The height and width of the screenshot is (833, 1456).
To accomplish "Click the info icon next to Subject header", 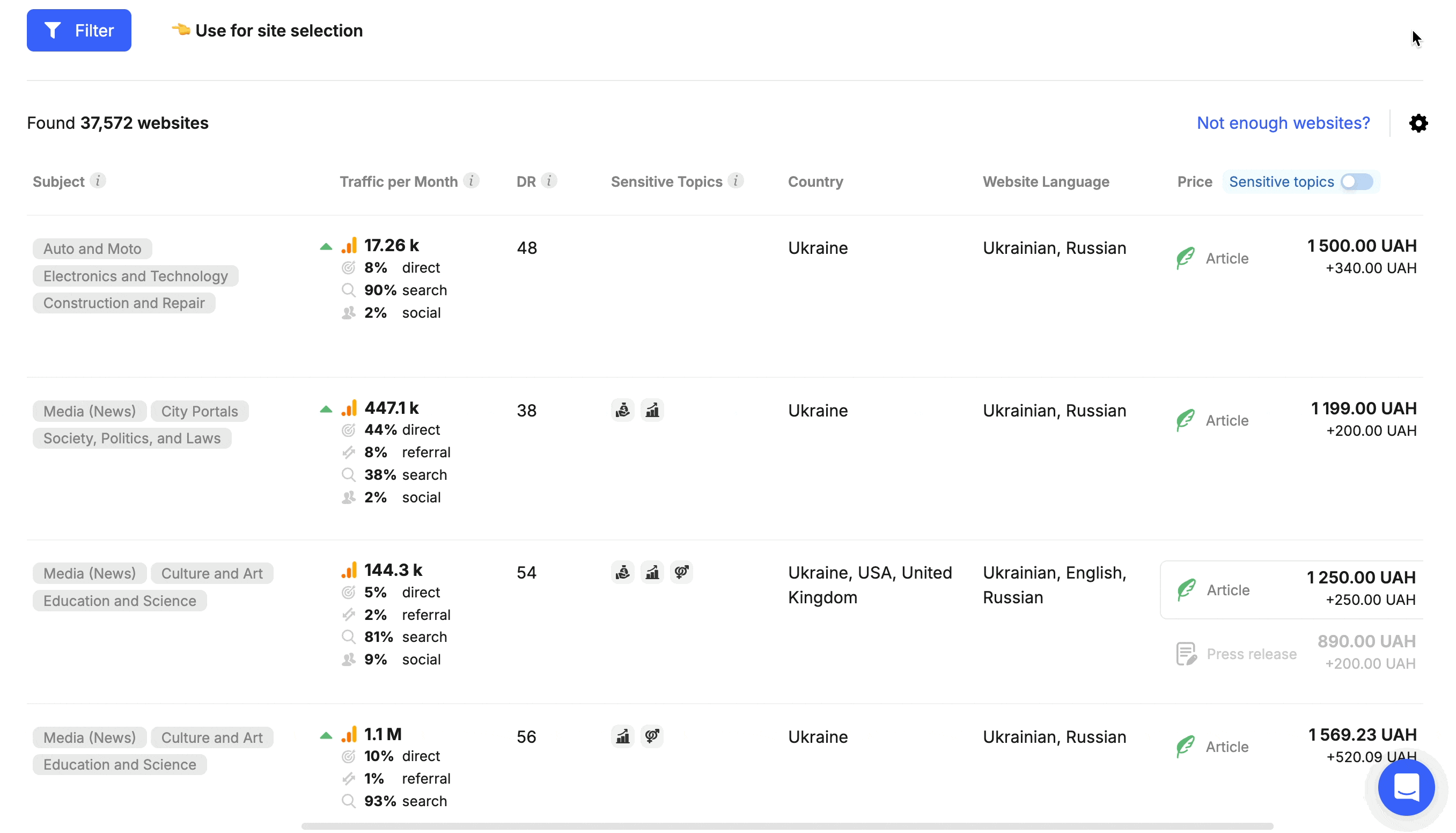I will tap(98, 181).
